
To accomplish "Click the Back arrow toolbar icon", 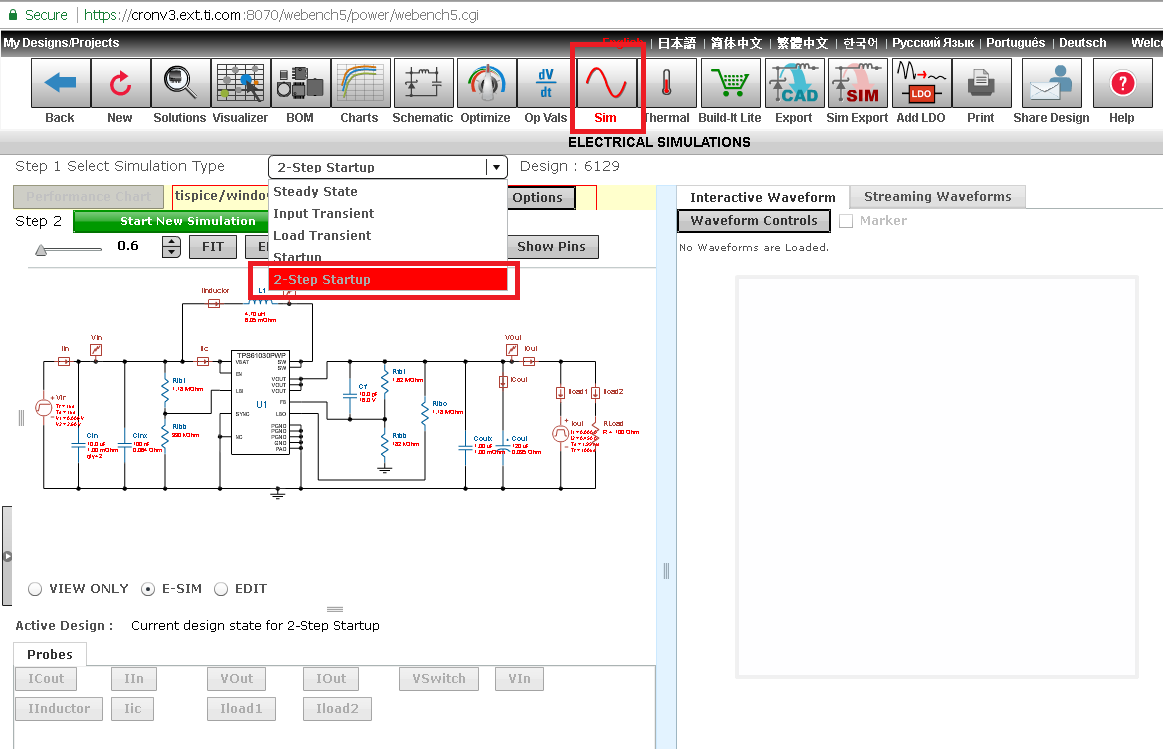I will 61,84.
